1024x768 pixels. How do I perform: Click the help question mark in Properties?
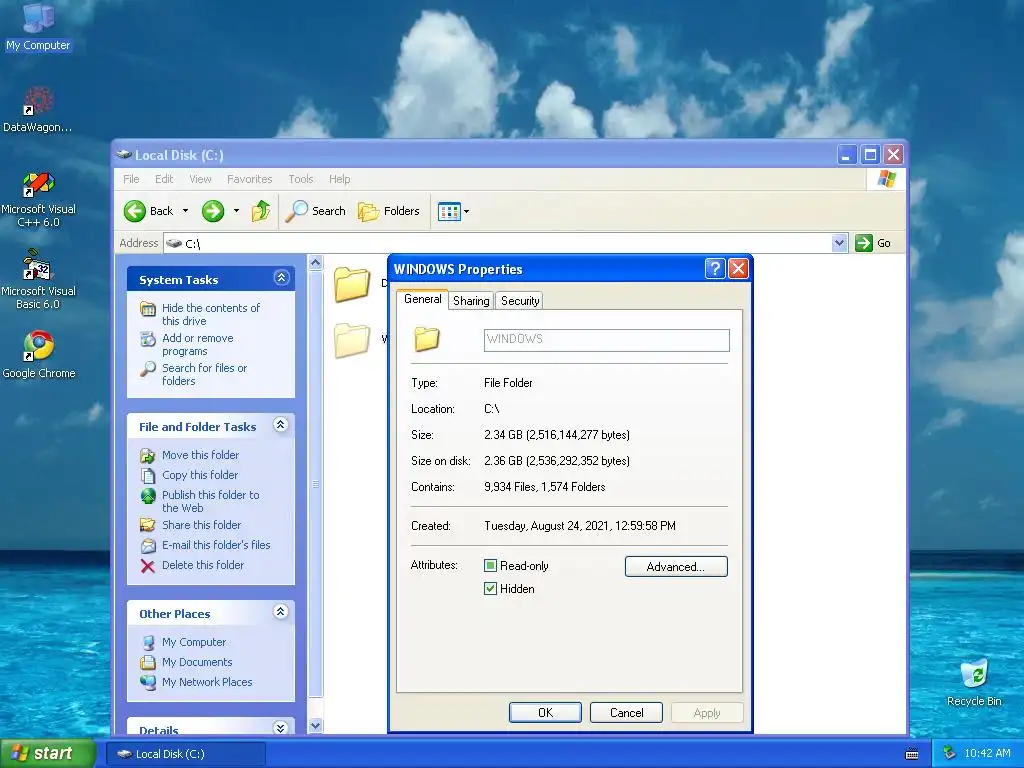(714, 268)
